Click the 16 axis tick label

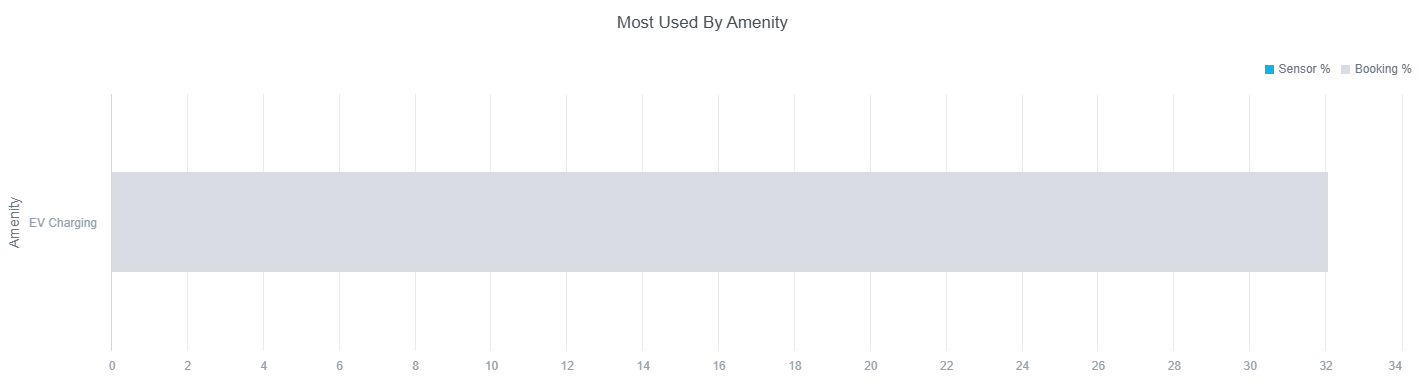click(x=719, y=366)
